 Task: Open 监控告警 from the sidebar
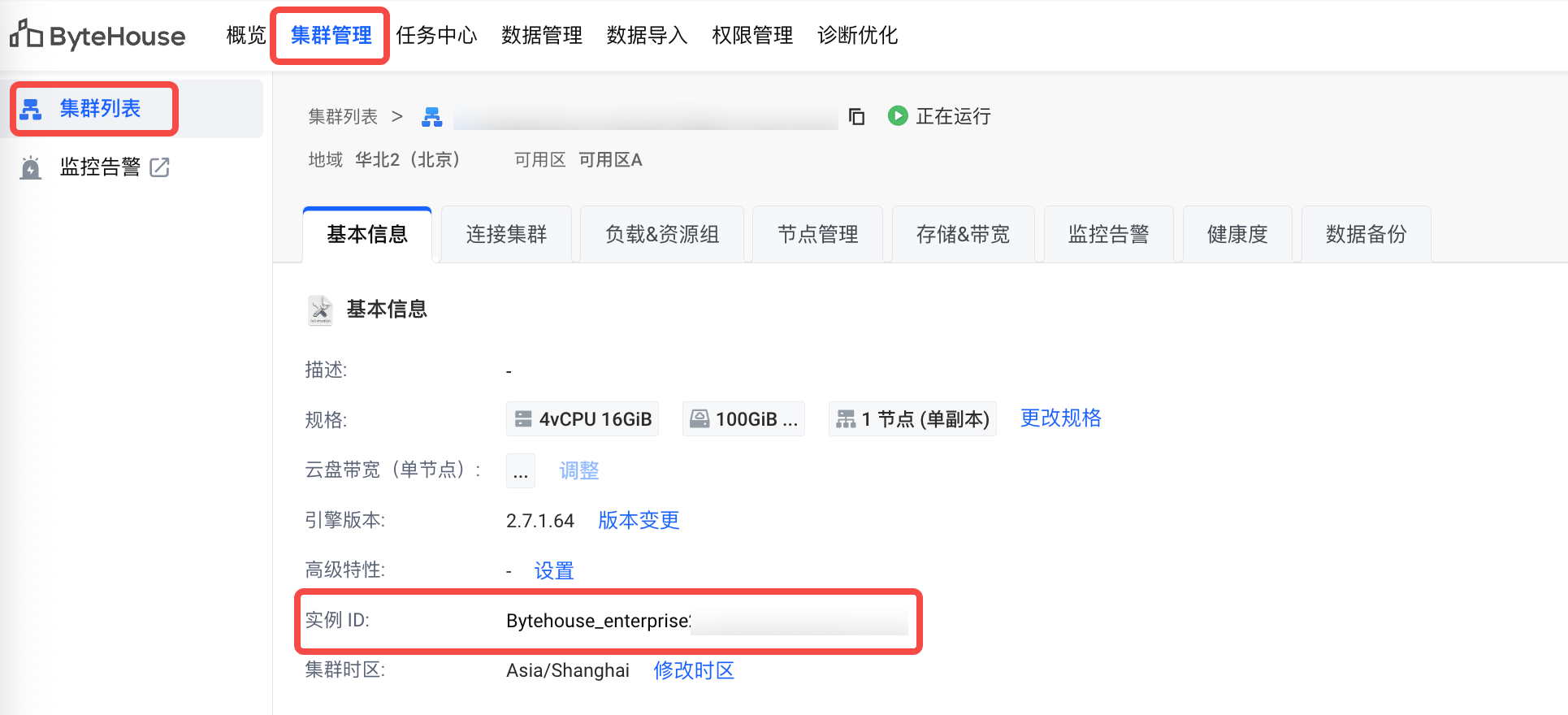tap(100, 167)
